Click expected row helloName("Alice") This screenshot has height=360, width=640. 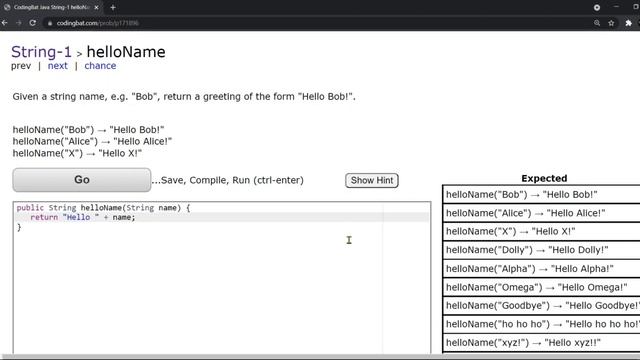point(541,213)
